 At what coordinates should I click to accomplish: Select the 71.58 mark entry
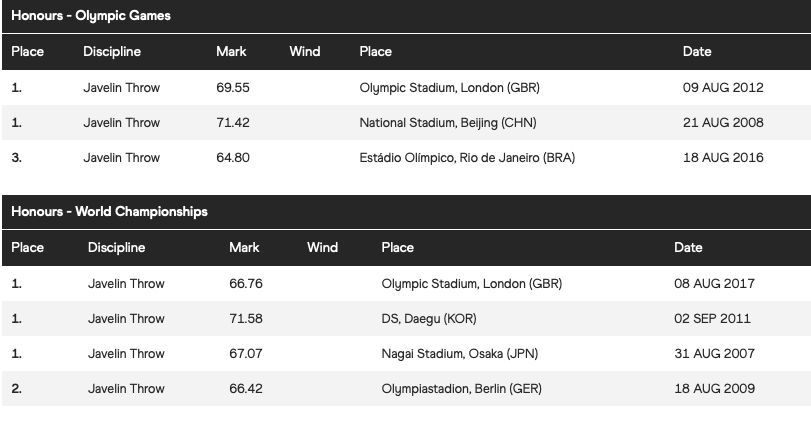tap(246, 319)
